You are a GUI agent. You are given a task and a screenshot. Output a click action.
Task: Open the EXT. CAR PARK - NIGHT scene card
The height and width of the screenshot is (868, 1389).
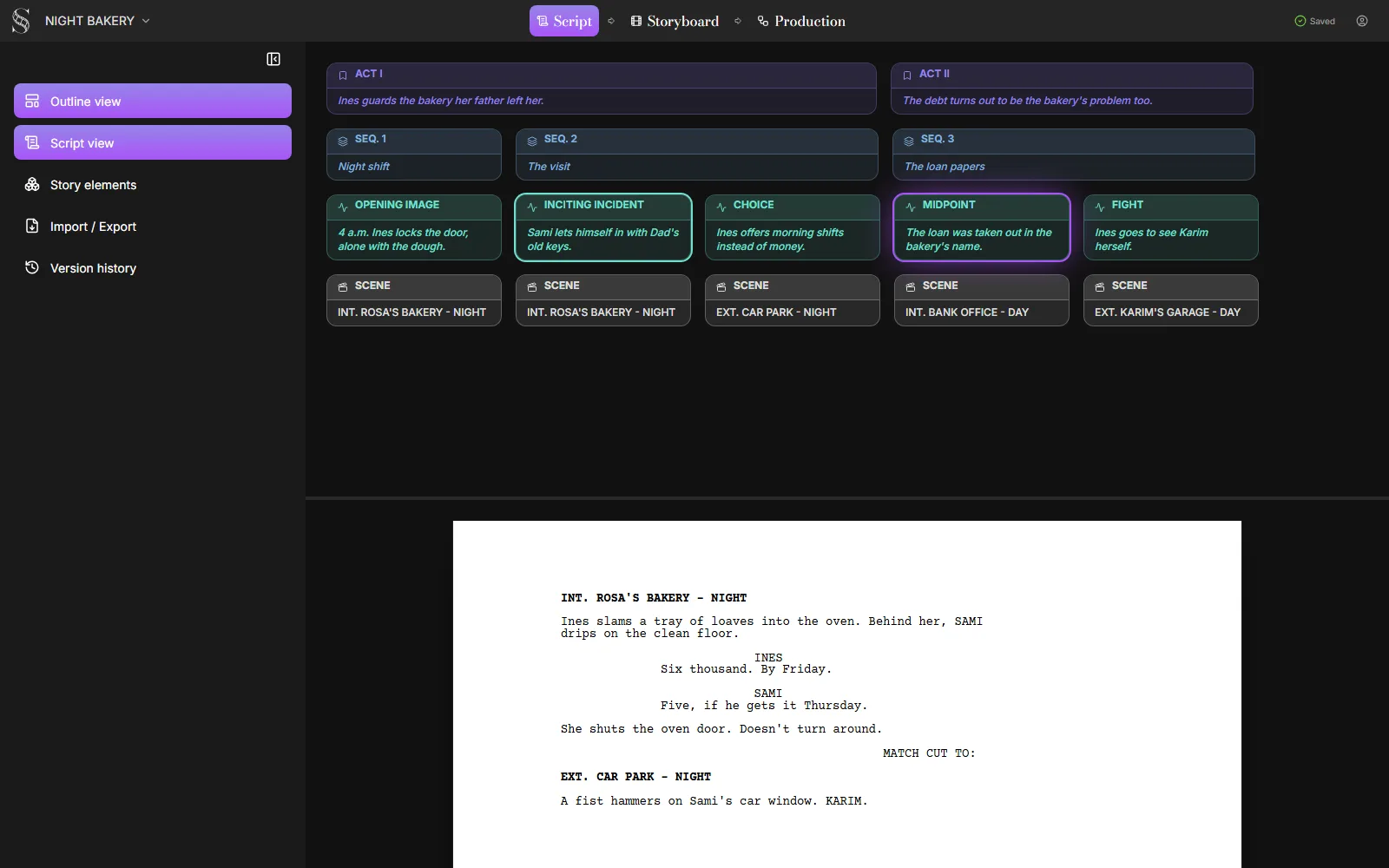793,300
